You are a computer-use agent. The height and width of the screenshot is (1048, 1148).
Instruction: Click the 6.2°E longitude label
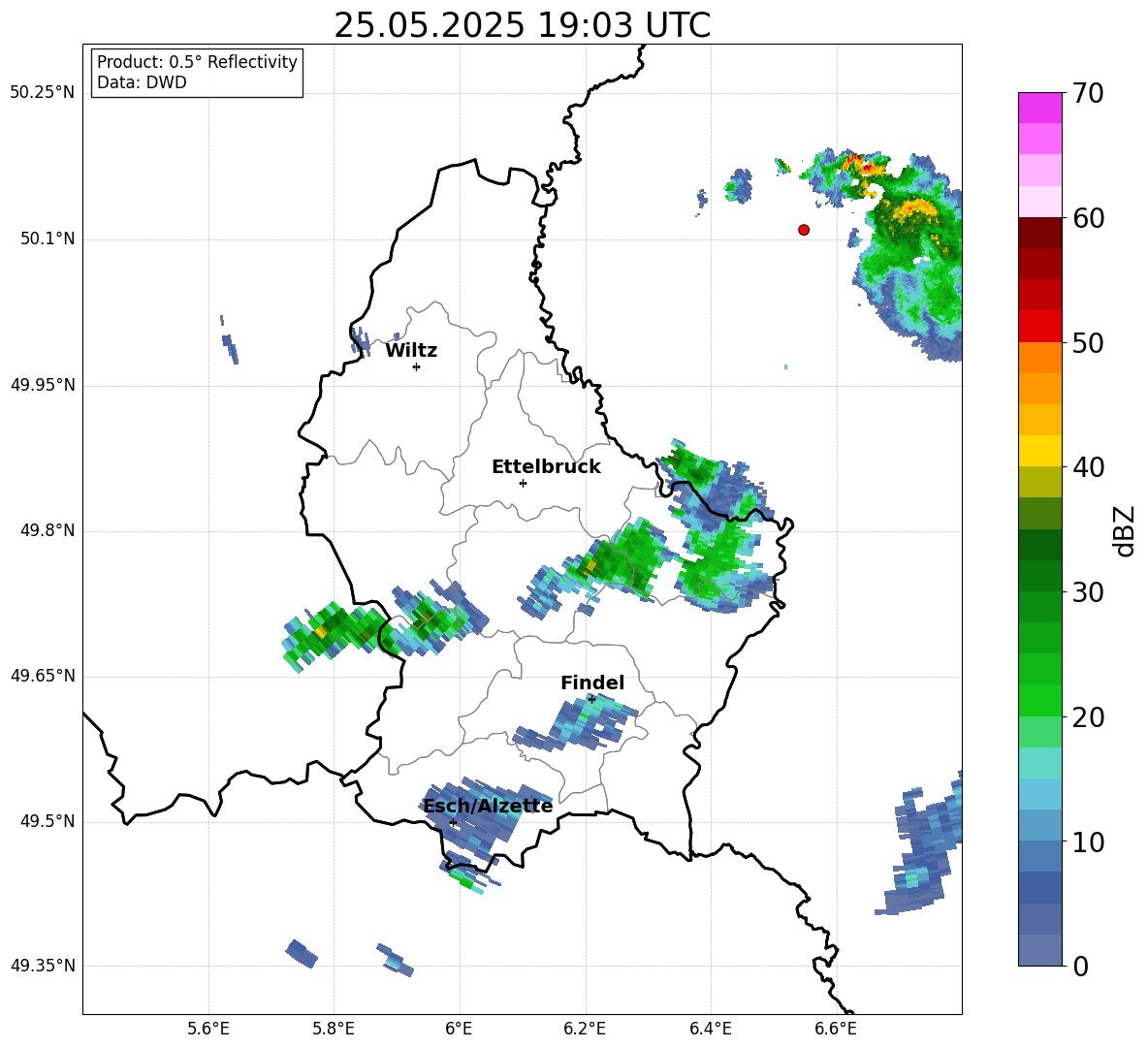tap(585, 1029)
